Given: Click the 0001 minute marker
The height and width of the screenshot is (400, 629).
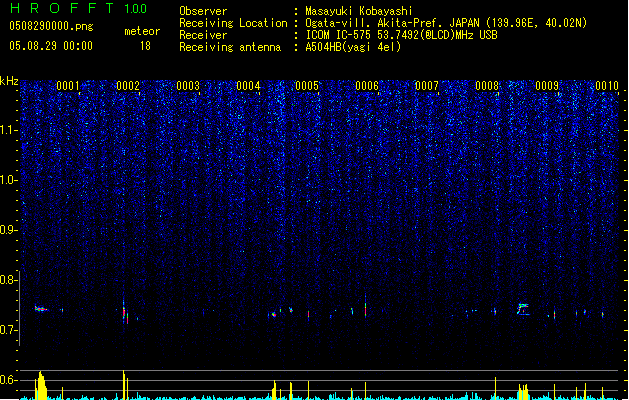Looking at the screenshot, I should [68, 86].
